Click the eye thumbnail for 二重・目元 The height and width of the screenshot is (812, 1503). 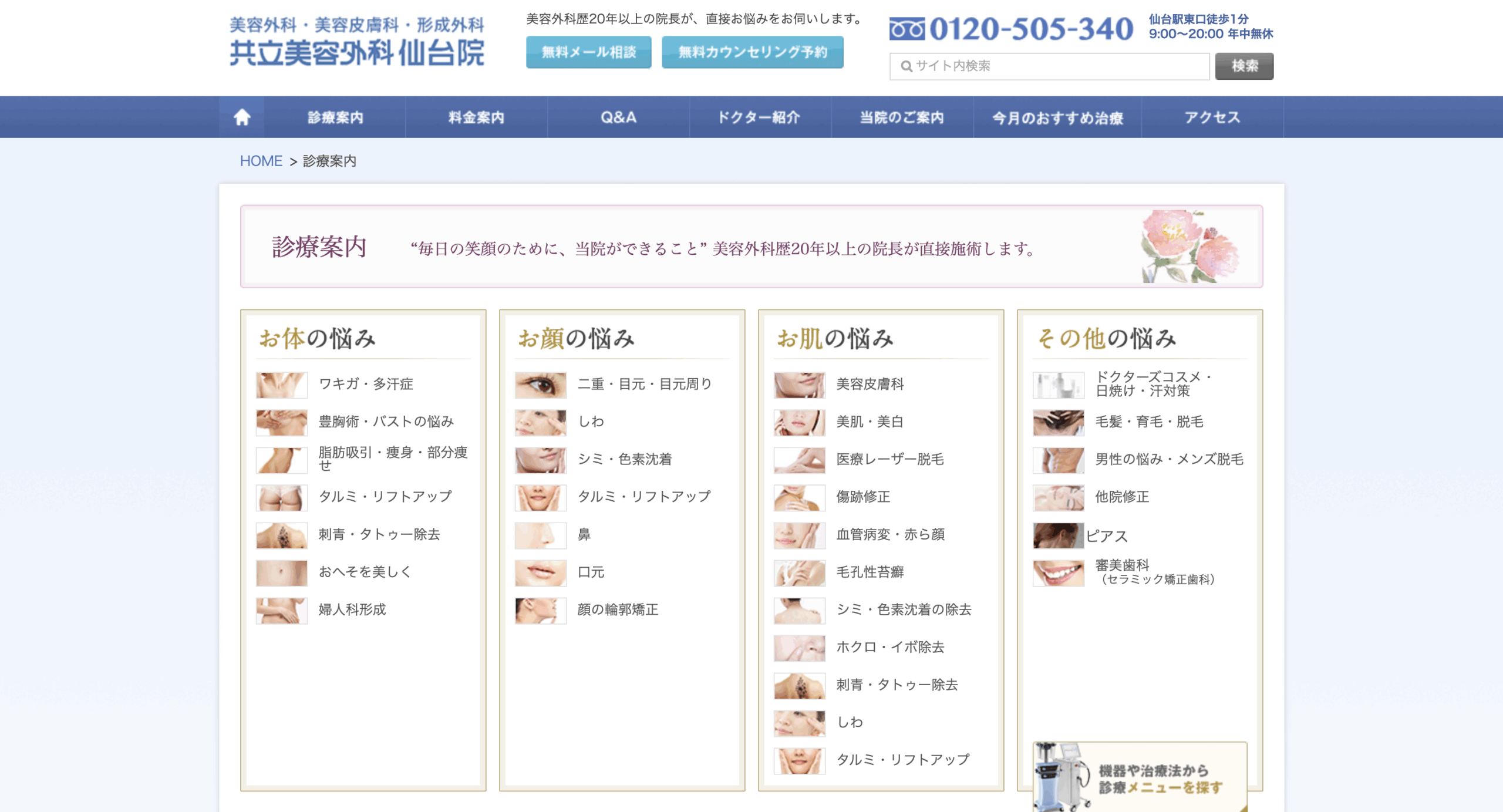pyautogui.click(x=540, y=385)
